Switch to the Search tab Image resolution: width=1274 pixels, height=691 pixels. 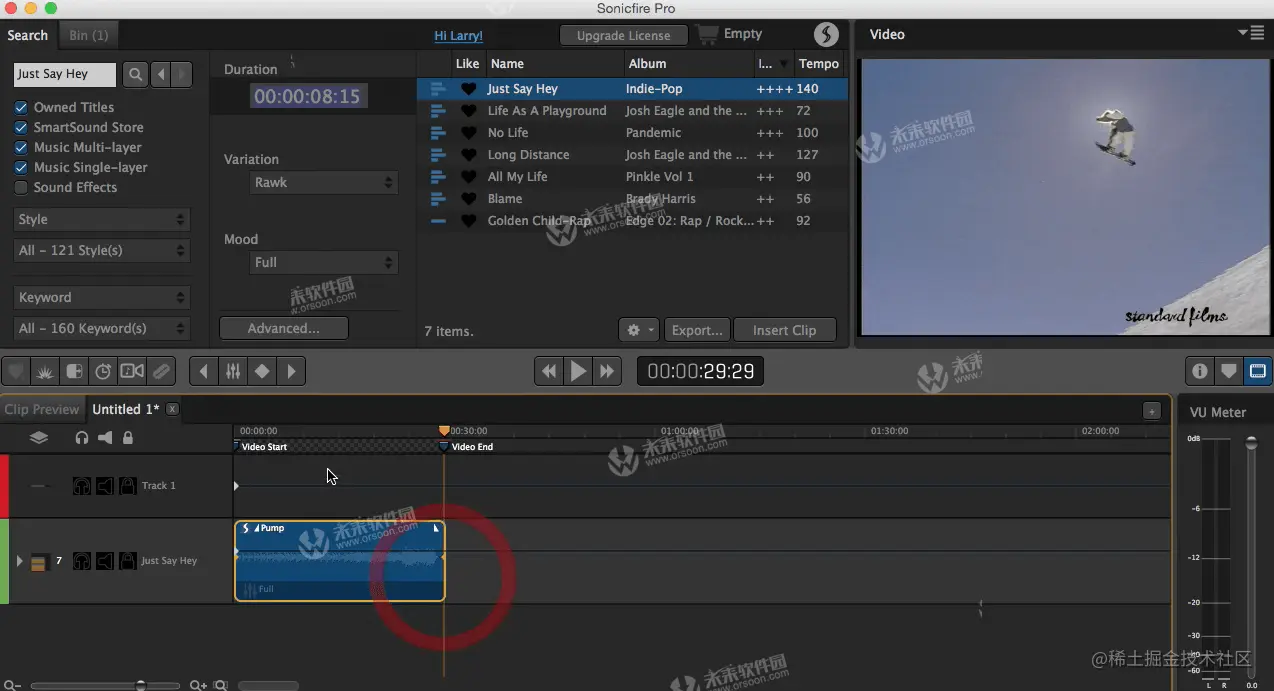click(x=28, y=35)
